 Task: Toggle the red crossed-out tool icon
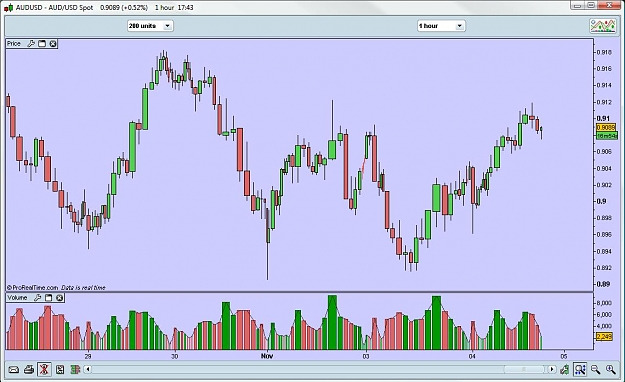coord(44,370)
